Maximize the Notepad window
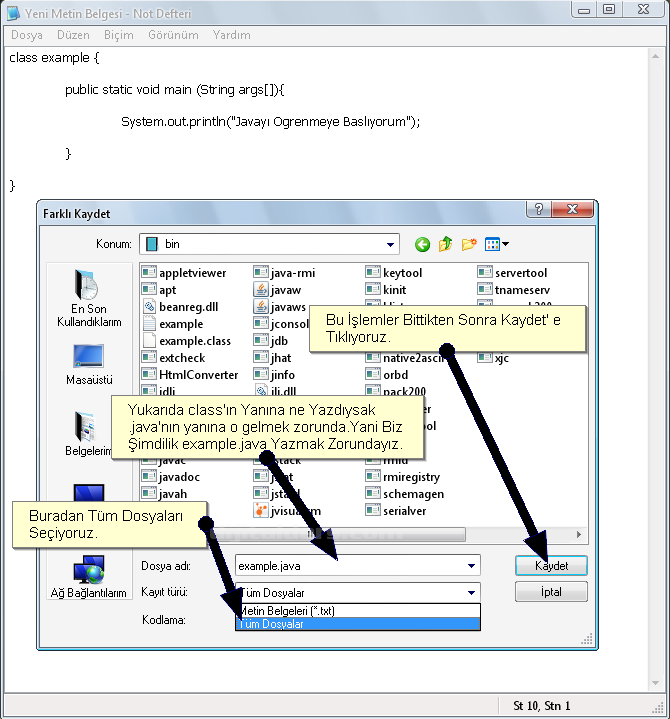The width and height of the screenshot is (670, 719). pyautogui.click(x=609, y=10)
